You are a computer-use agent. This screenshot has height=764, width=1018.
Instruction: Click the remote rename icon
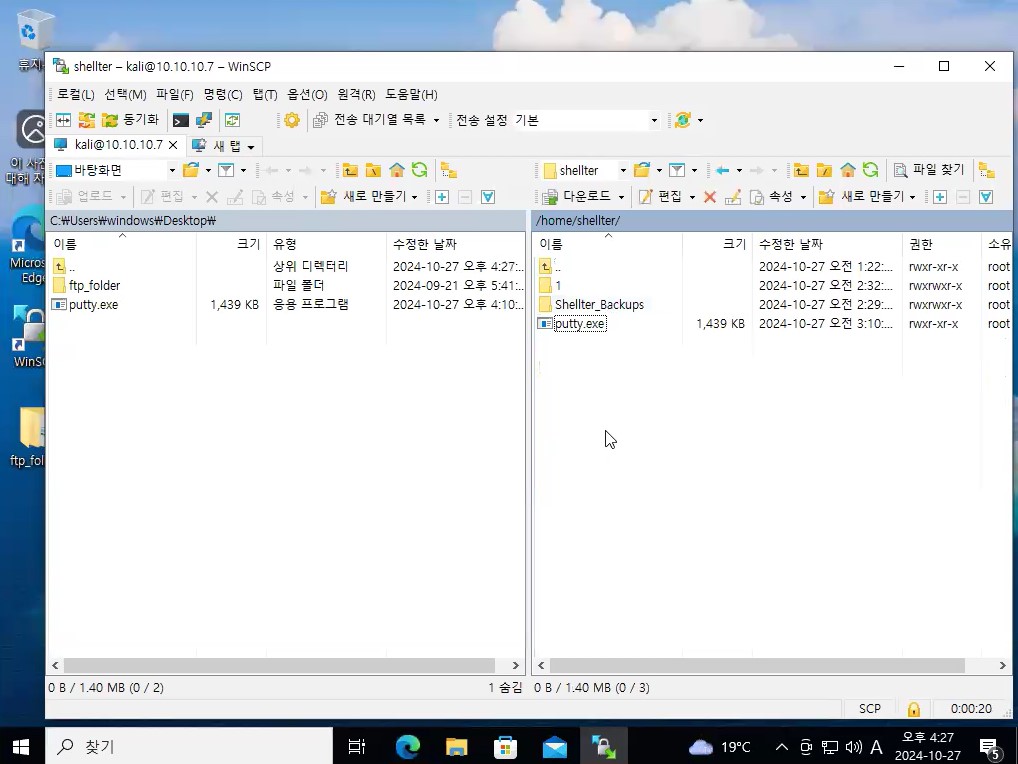point(733,197)
